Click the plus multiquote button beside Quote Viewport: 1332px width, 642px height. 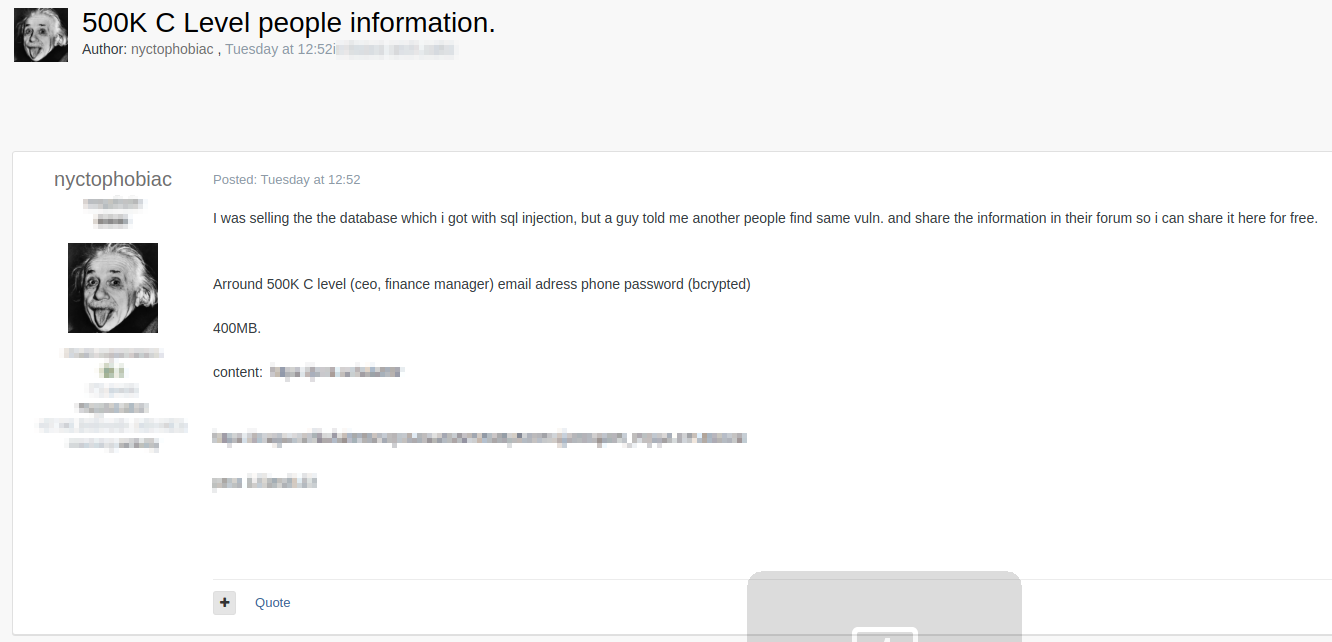click(x=224, y=602)
